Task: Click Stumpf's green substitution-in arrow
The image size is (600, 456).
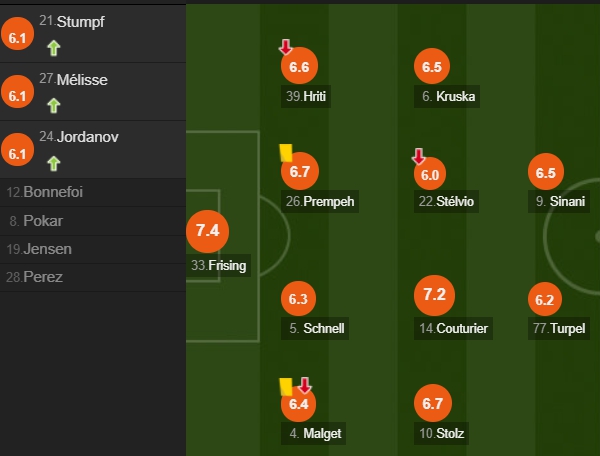Action: pos(54,48)
